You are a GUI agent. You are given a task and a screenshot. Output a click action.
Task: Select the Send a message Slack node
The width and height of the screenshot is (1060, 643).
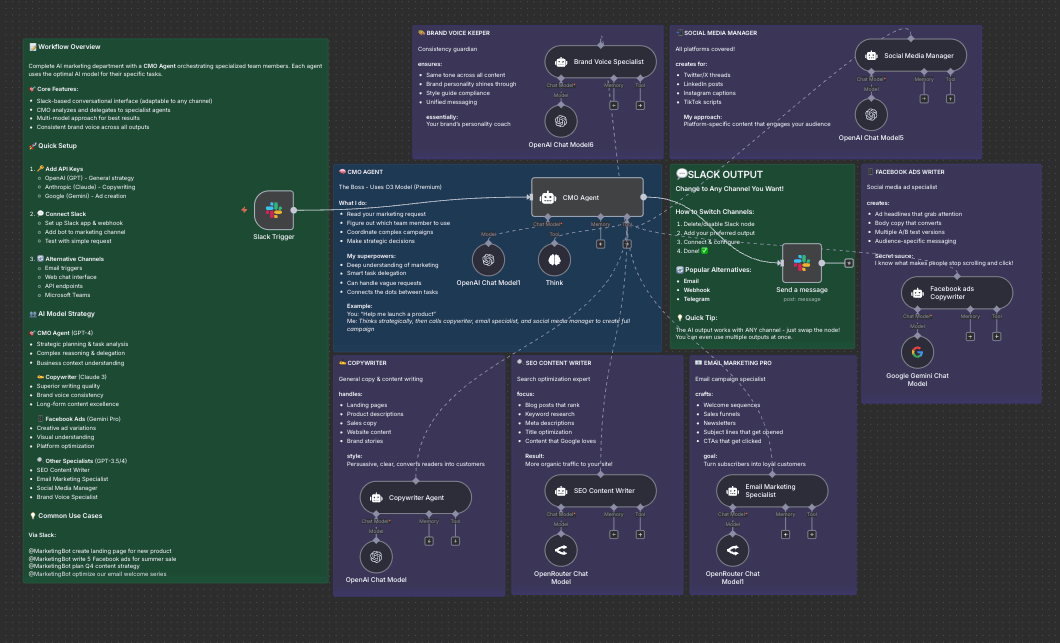801,263
